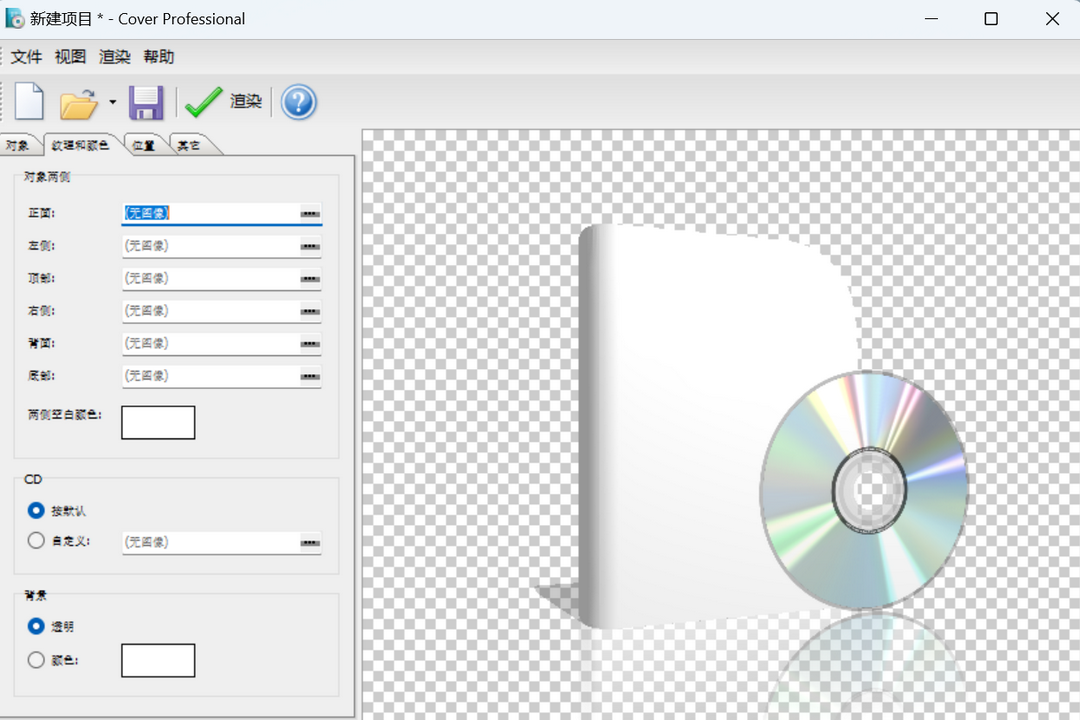Viewport: 1080px width, 720px height.
Task: Save the project using the floppy disk icon
Action: 146,100
